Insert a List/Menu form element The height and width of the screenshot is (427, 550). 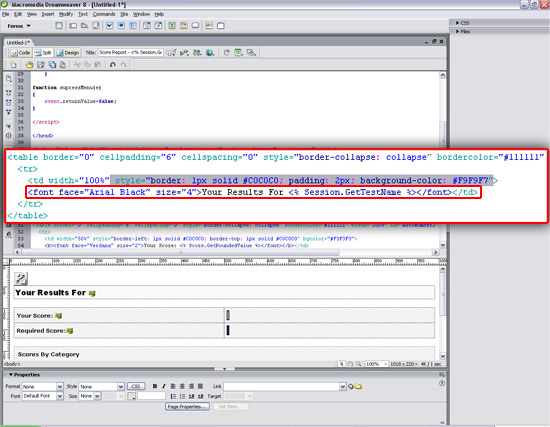(x=147, y=26)
